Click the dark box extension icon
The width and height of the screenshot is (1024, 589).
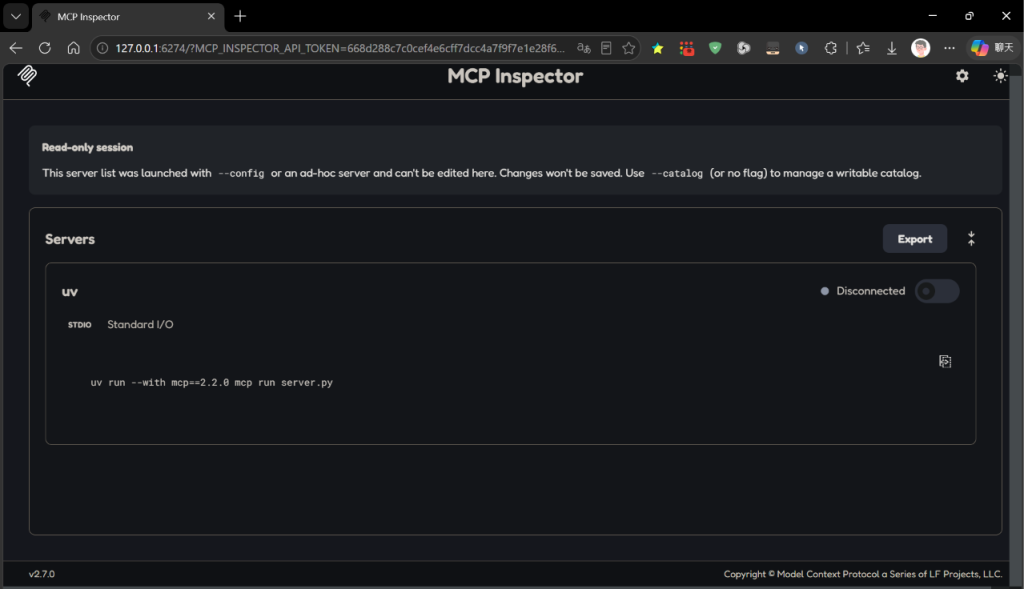pyautogui.click(x=773, y=48)
